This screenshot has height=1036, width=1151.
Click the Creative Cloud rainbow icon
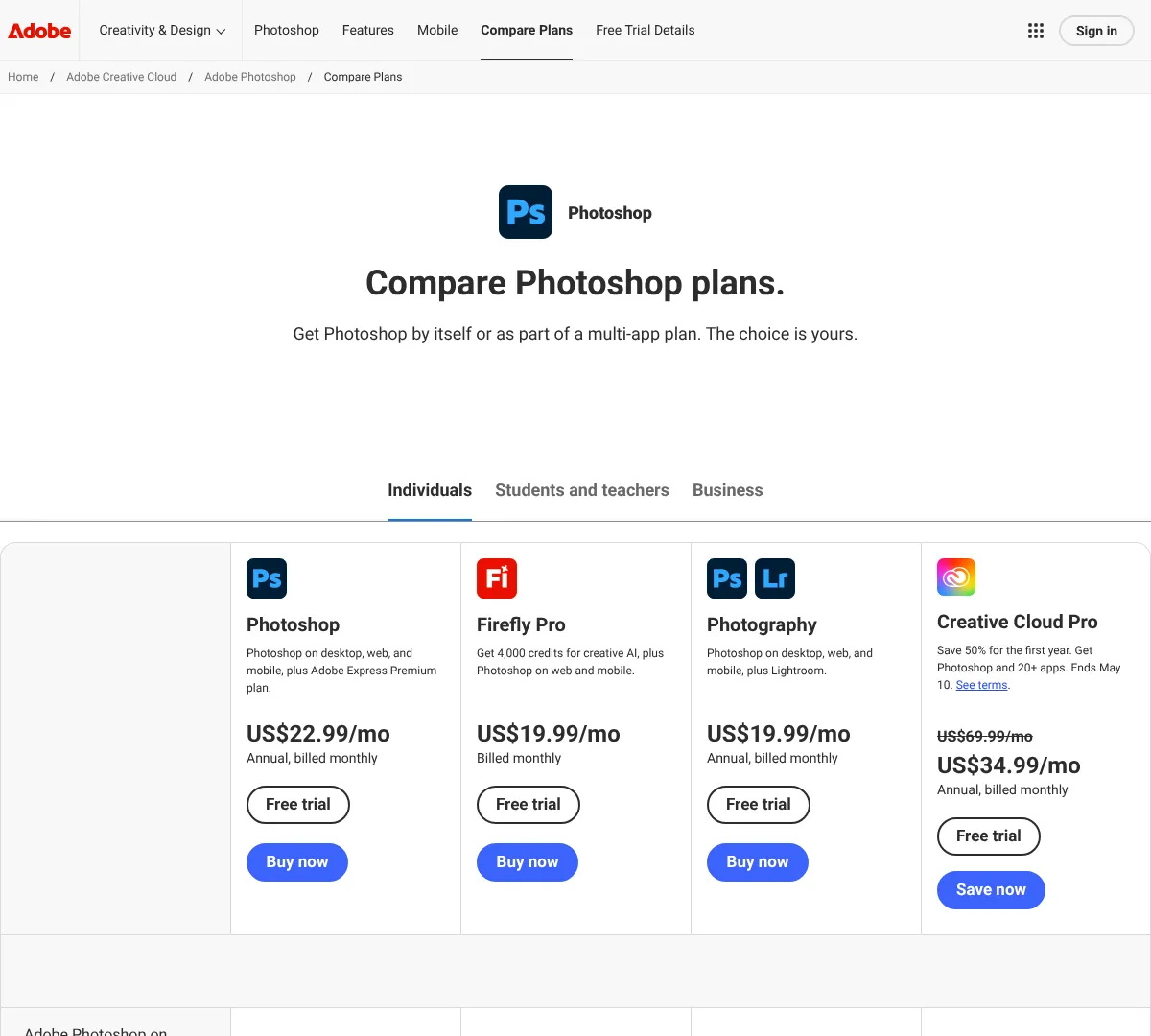[956, 577]
